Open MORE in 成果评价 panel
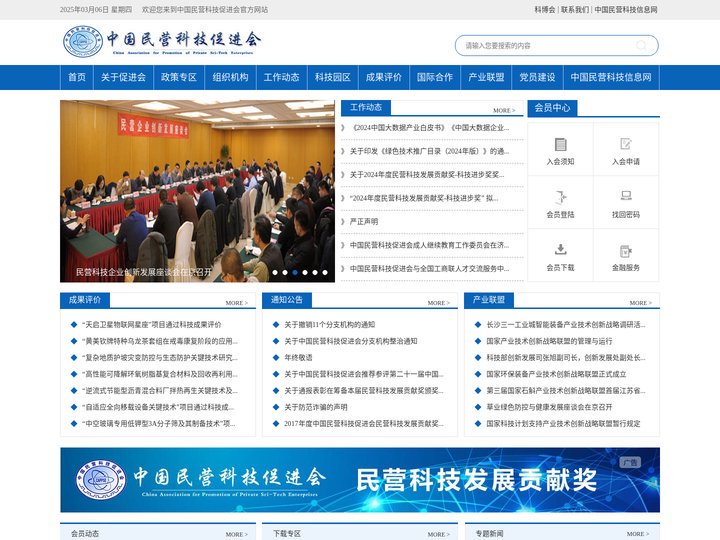Viewport: 720px width, 540px height. (x=236, y=303)
